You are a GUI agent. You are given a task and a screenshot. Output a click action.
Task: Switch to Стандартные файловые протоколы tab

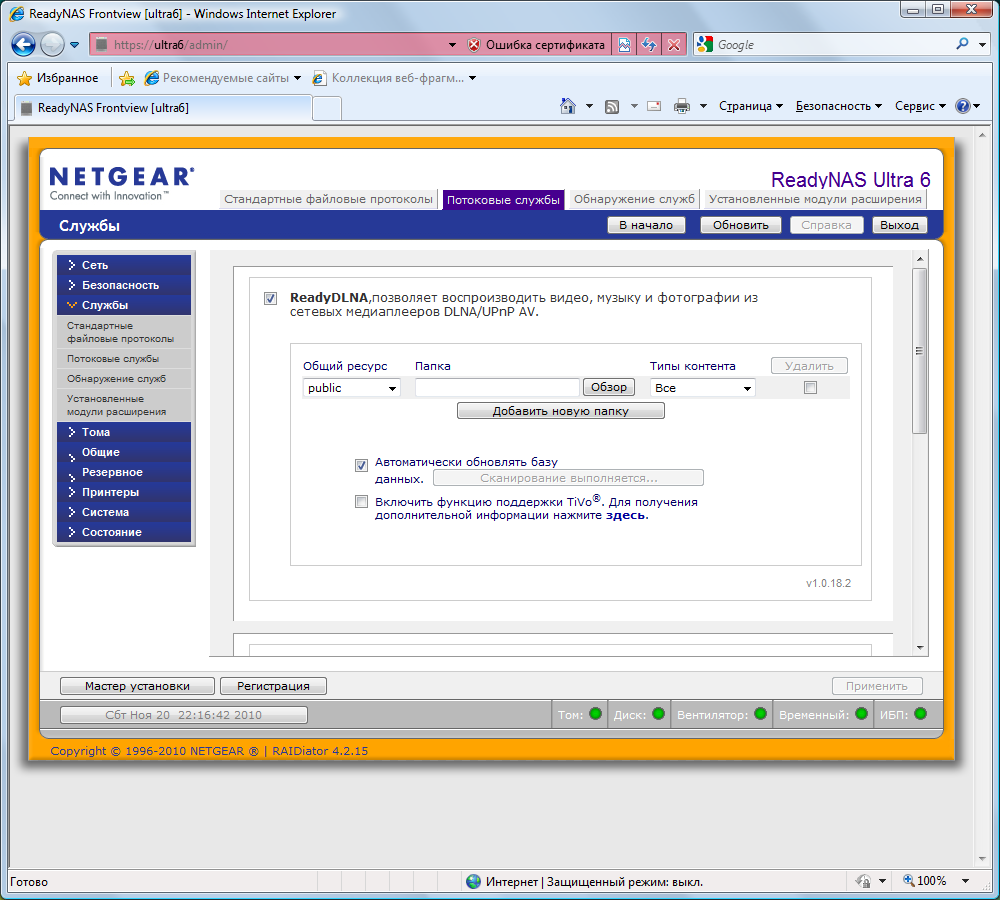point(328,199)
